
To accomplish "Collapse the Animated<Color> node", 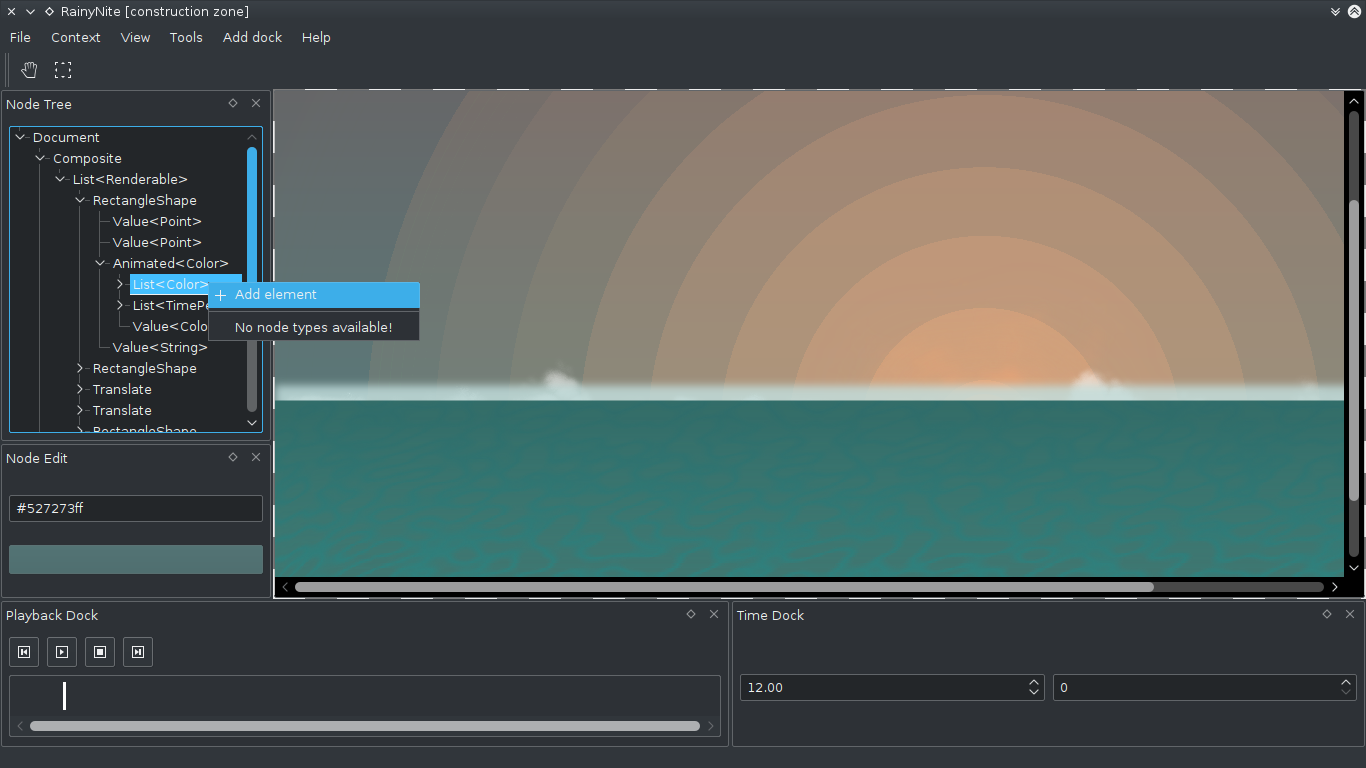I will [x=99, y=263].
